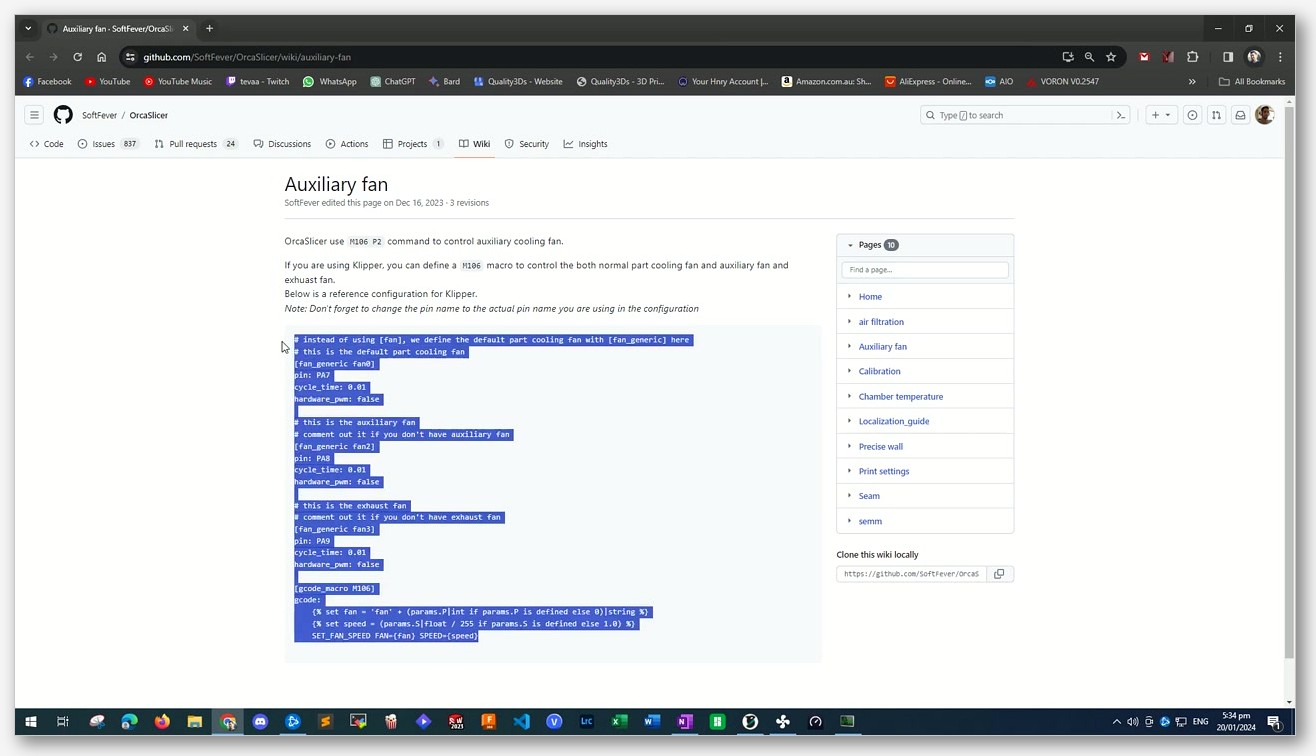Open the GitHub notifications inbox
Image resolution: width=1316 pixels, height=756 pixels.
[x=1240, y=115]
